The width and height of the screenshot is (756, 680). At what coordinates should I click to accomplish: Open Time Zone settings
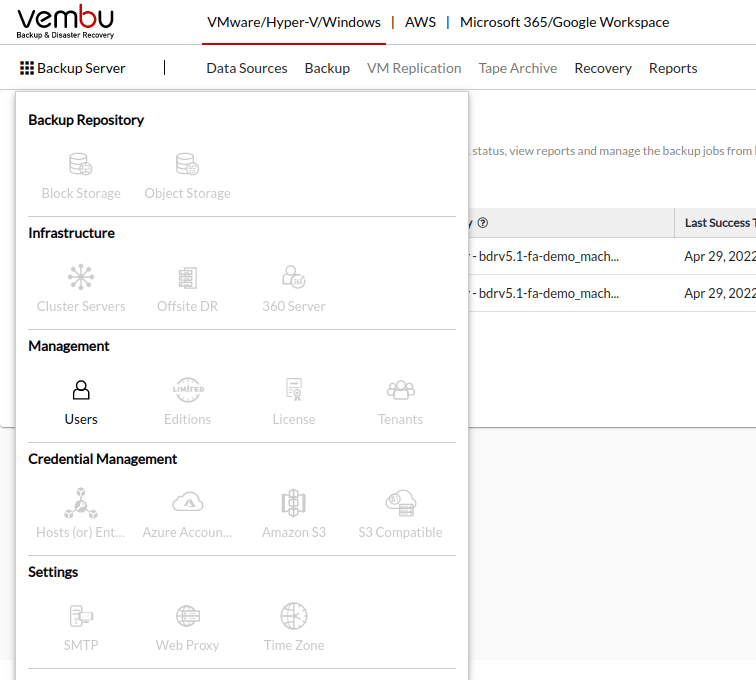[x=294, y=628]
